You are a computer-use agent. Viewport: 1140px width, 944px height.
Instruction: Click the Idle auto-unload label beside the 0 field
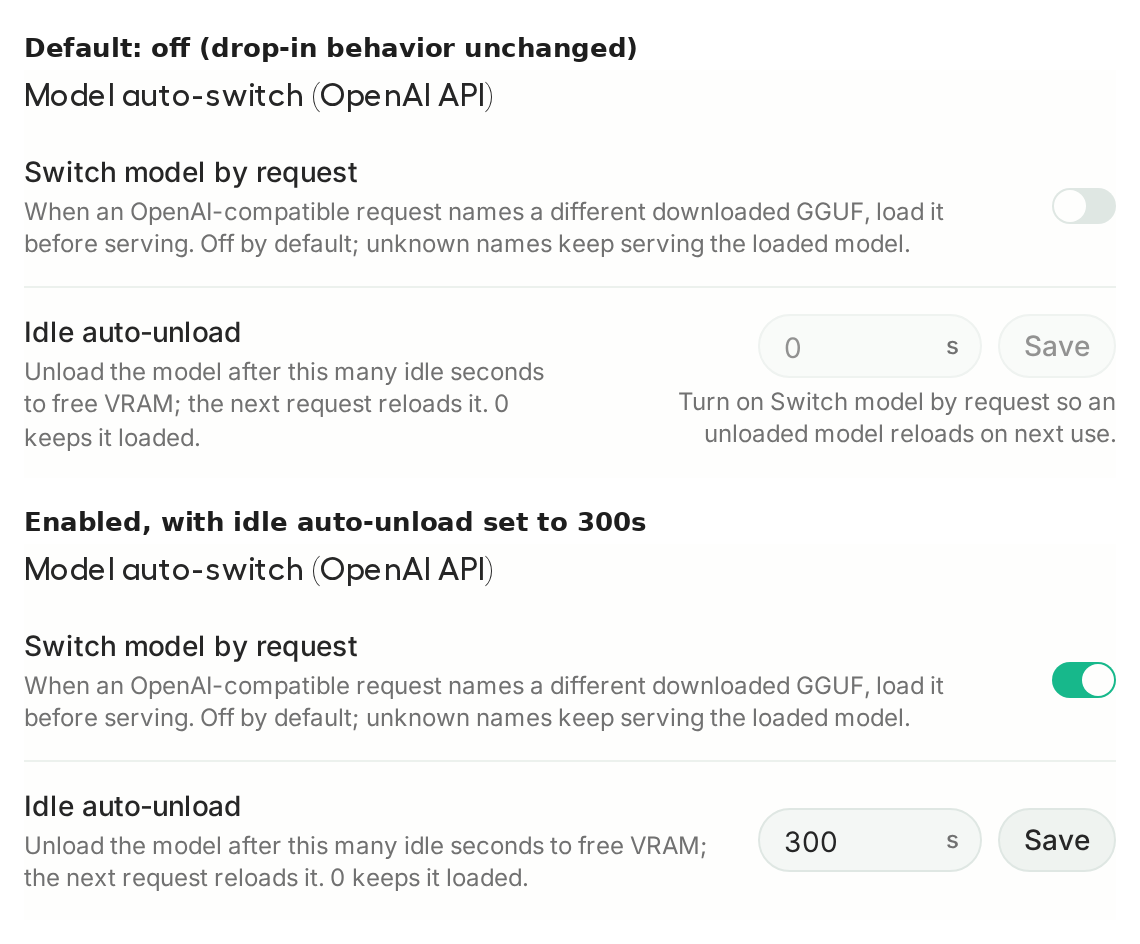click(132, 332)
